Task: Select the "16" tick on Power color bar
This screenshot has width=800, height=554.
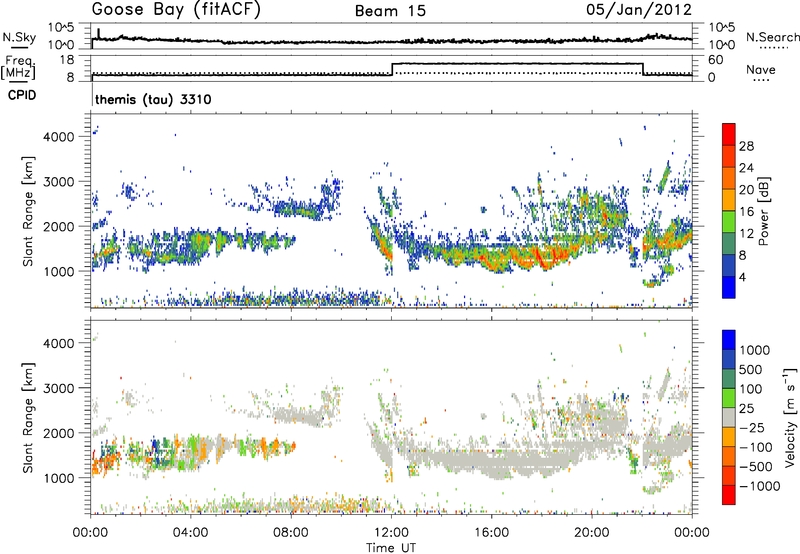Action: [746, 212]
